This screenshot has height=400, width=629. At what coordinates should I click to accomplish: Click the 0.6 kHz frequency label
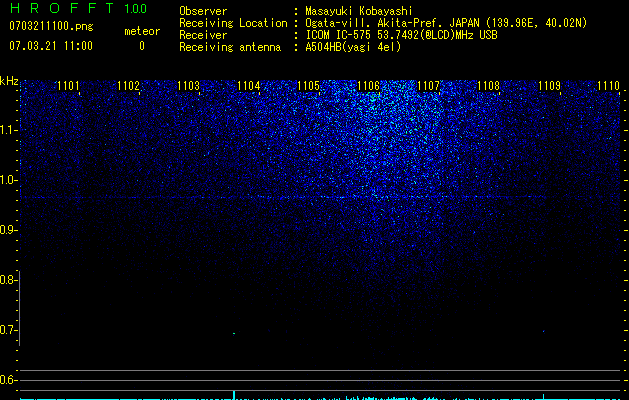point(8,380)
